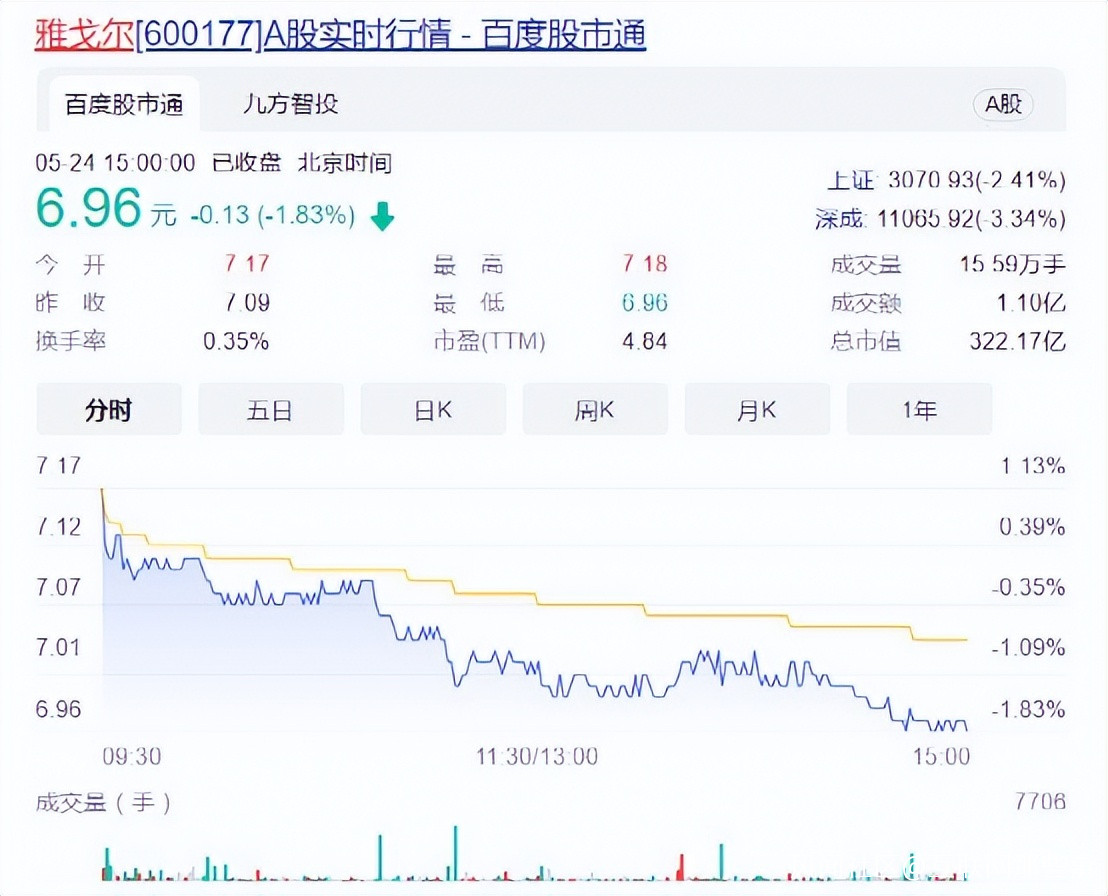Click the 15:00 time axis label
The width and height of the screenshot is (1108, 896).
point(941,757)
